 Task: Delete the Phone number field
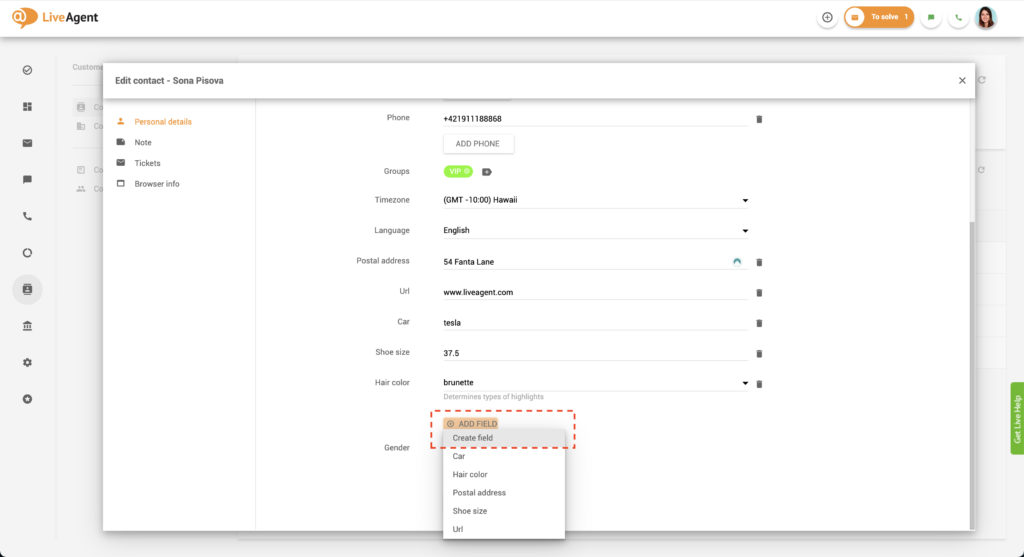(759, 119)
